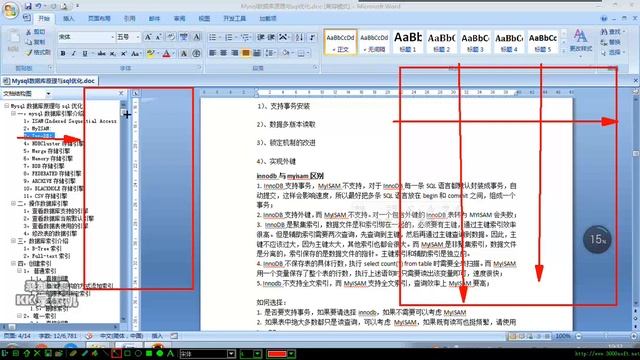Viewport: 640px width, 360px height.
Task: Open the 五号 font size dropdown
Action: coord(138,37)
